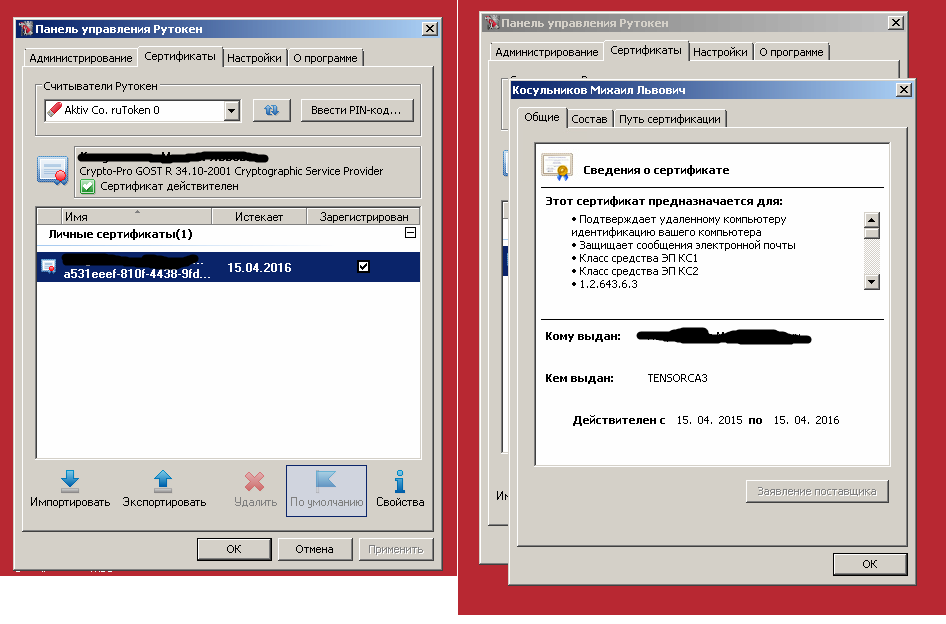This screenshot has height=624, width=946.
Task: Click the certificate details icon in the dialog
Action: [x=557, y=168]
